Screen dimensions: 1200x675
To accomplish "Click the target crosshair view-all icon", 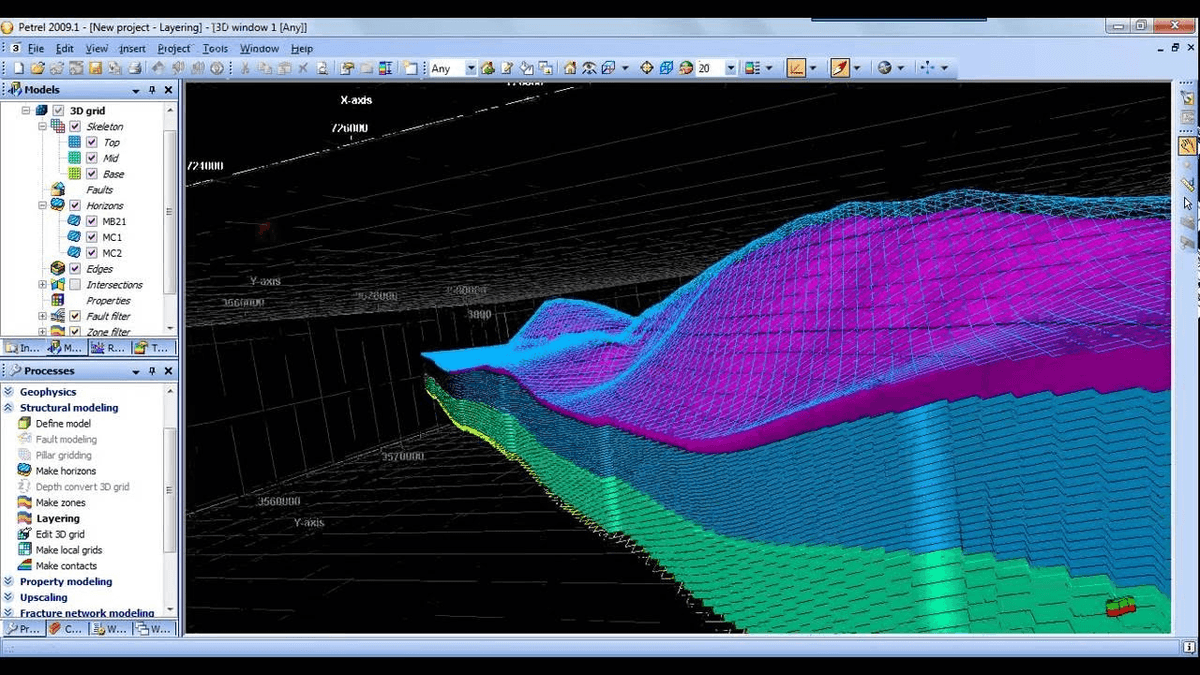I will pyautogui.click(x=646, y=68).
